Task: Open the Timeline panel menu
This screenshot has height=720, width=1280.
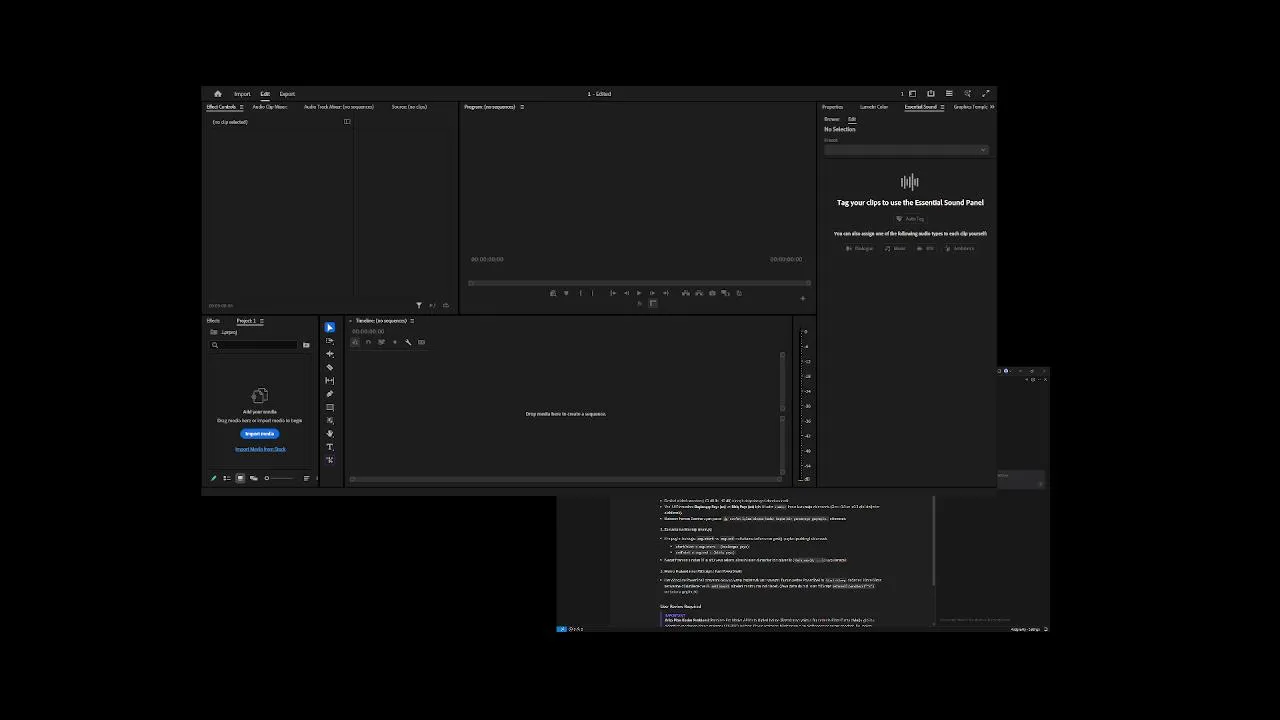Action: (x=411, y=321)
